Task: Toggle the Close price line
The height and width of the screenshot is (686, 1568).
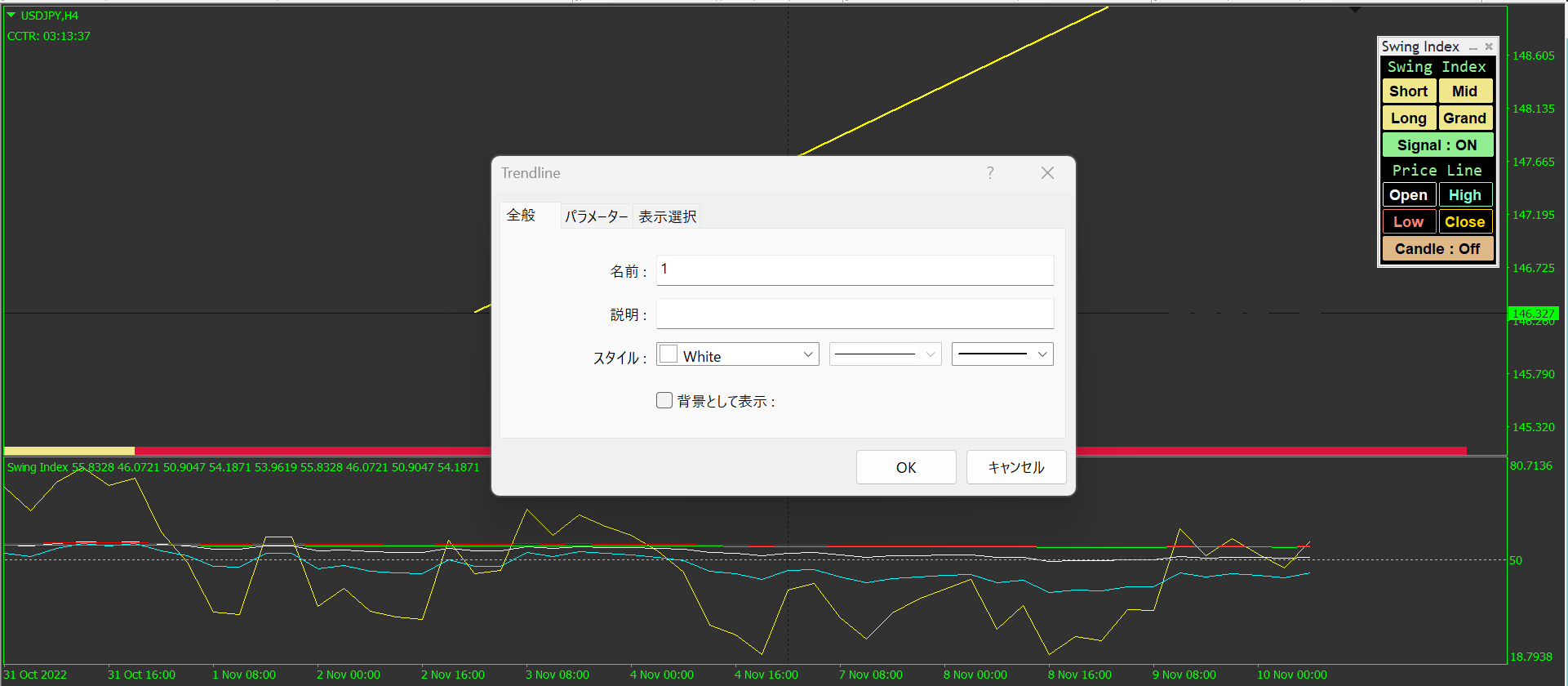Action: tap(1465, 222)
